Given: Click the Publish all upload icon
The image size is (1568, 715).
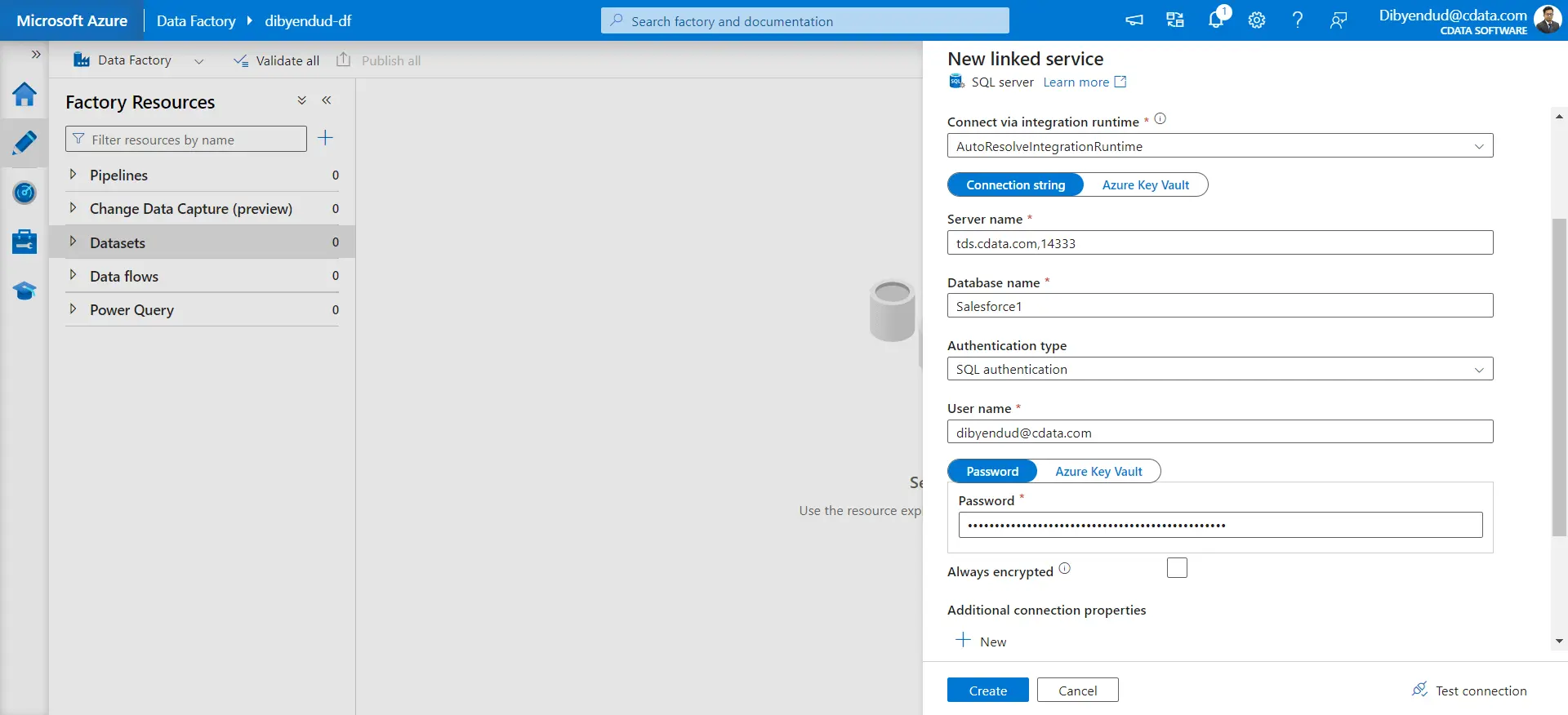Looking at the screenshot, I should click(x=344, y=60).
